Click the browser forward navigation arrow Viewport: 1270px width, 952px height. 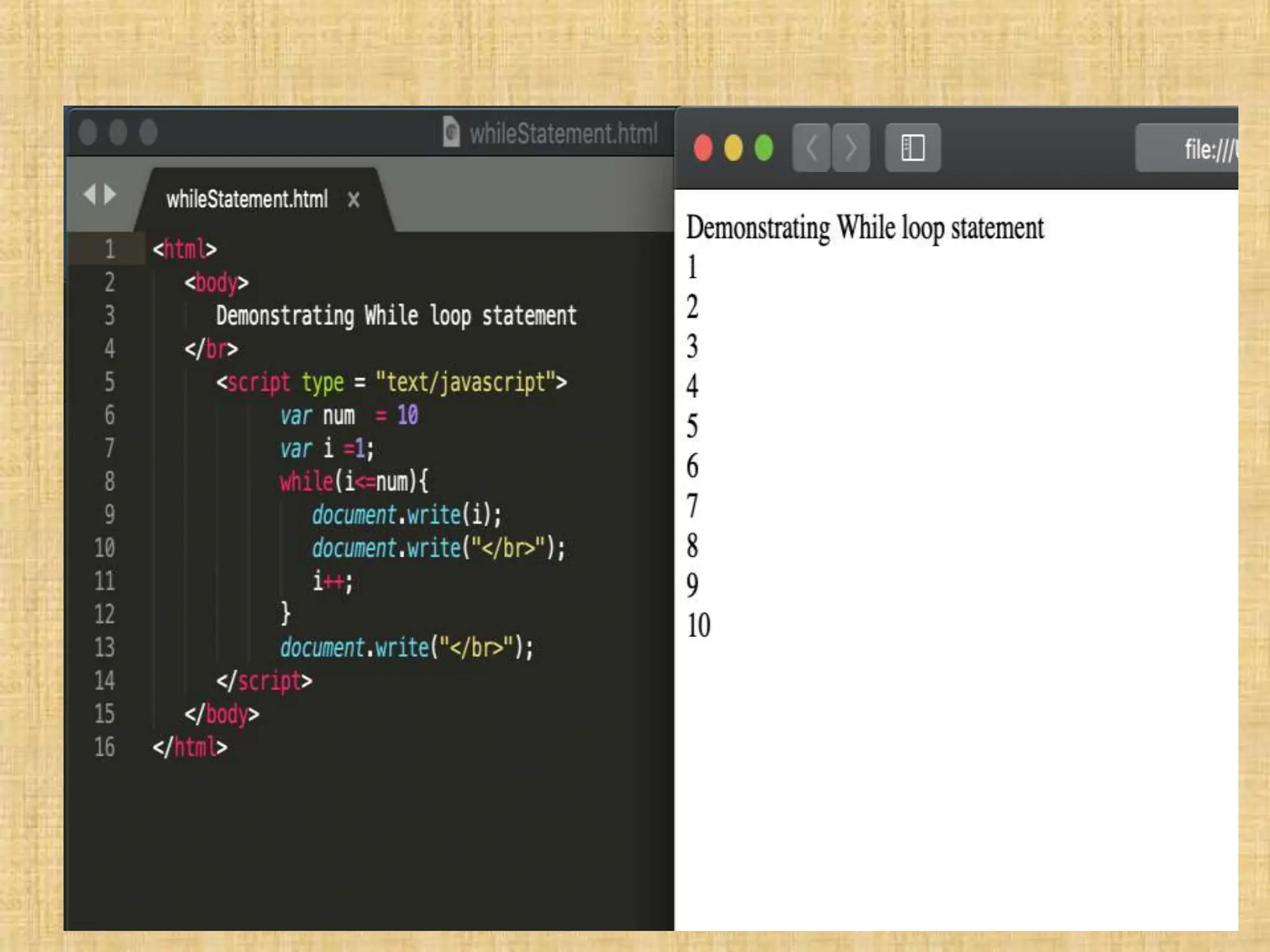(850, 148)
